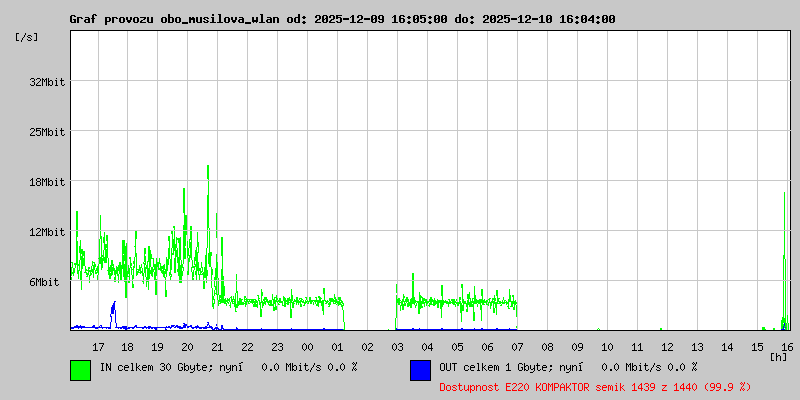Image resolution: width=800 pixels, height=400 pixels.
Task: Click hour label '12' on x-axis
Action: [x=667, y=347]
